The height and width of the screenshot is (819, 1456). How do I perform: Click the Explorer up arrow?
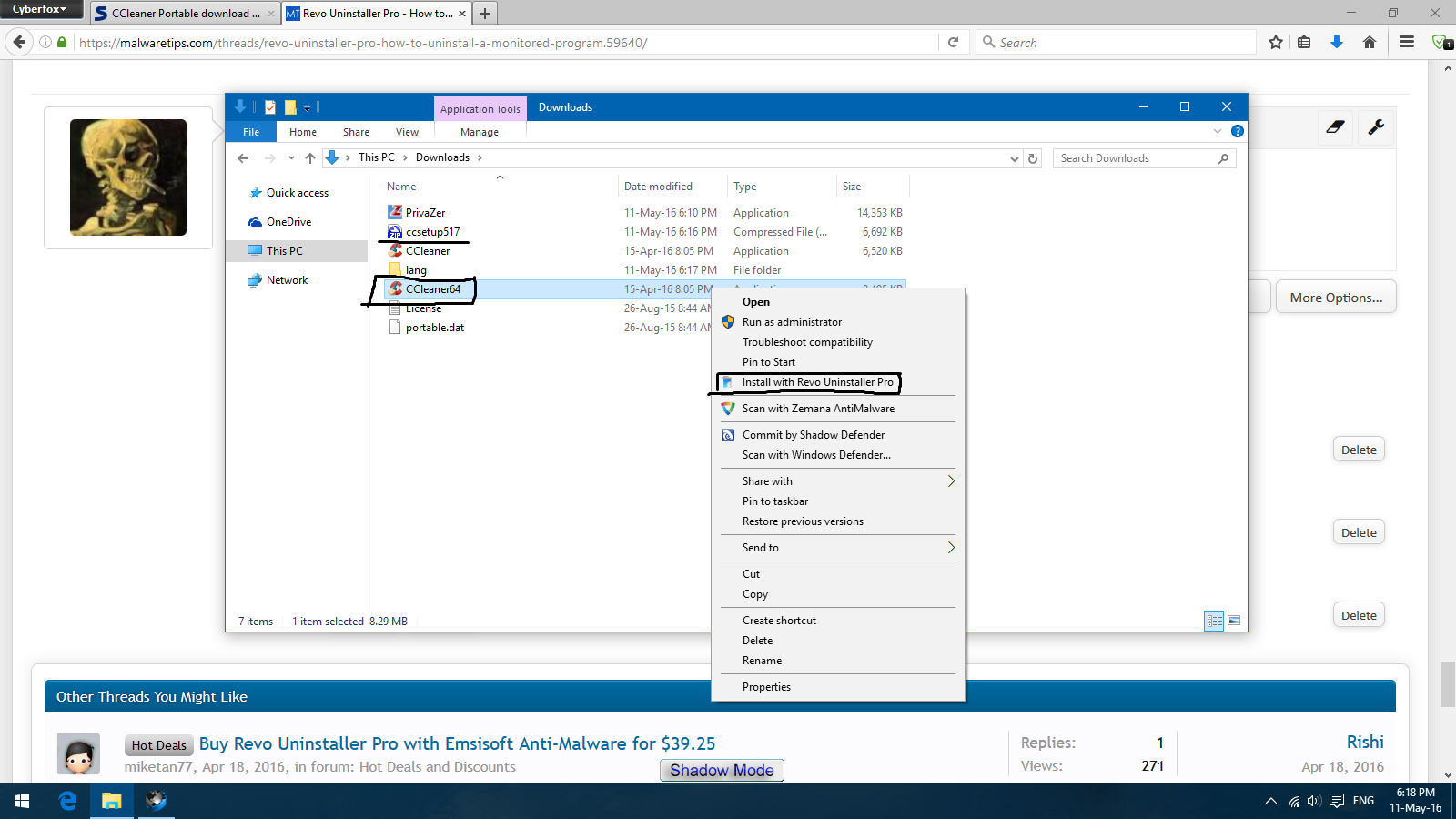tap(310, 158)
